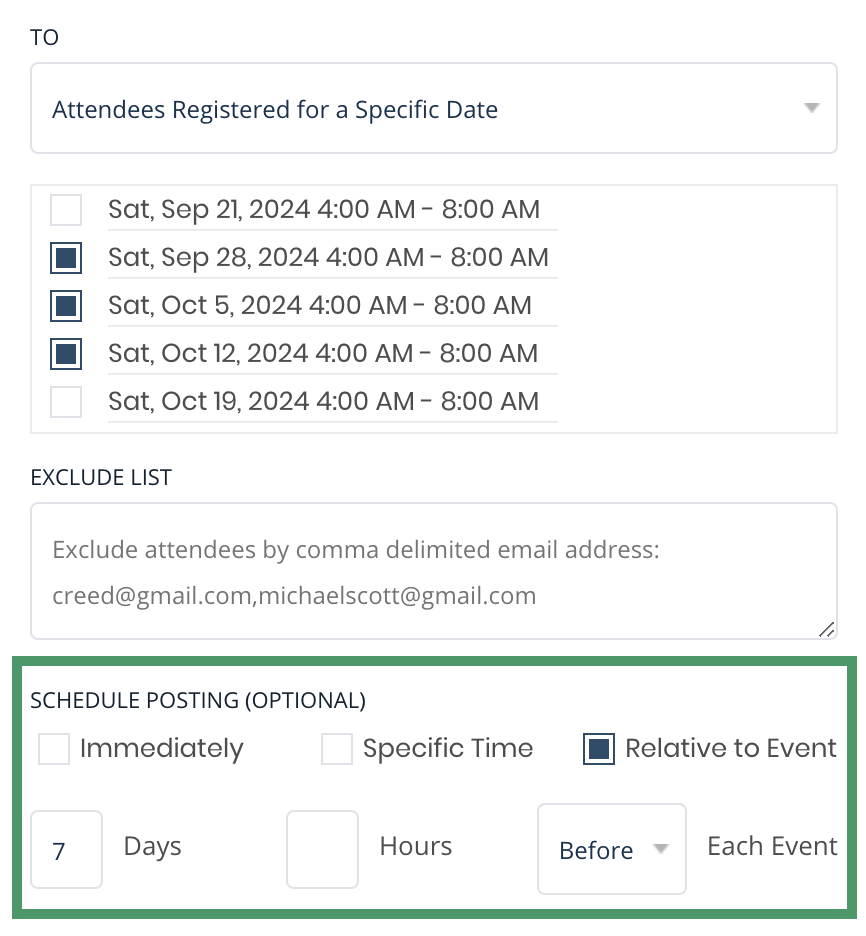Click the 'Hours' label

tap(416, 846)
